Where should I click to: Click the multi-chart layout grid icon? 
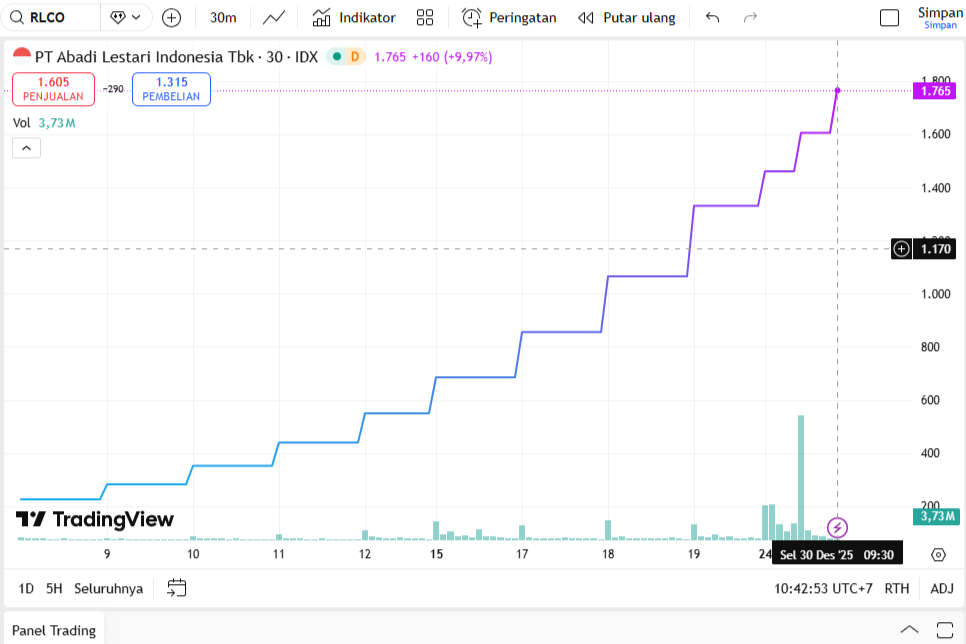(425, 17)
